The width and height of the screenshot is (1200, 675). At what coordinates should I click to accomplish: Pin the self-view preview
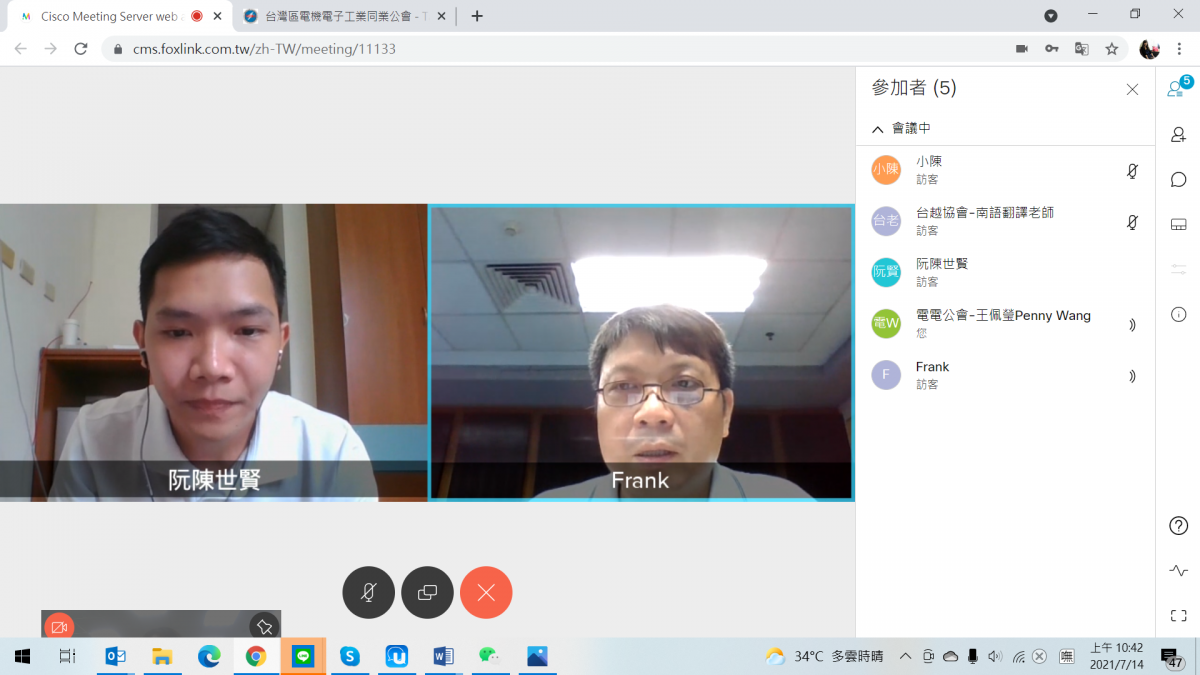pyautogui.click(x=264, y=627)
